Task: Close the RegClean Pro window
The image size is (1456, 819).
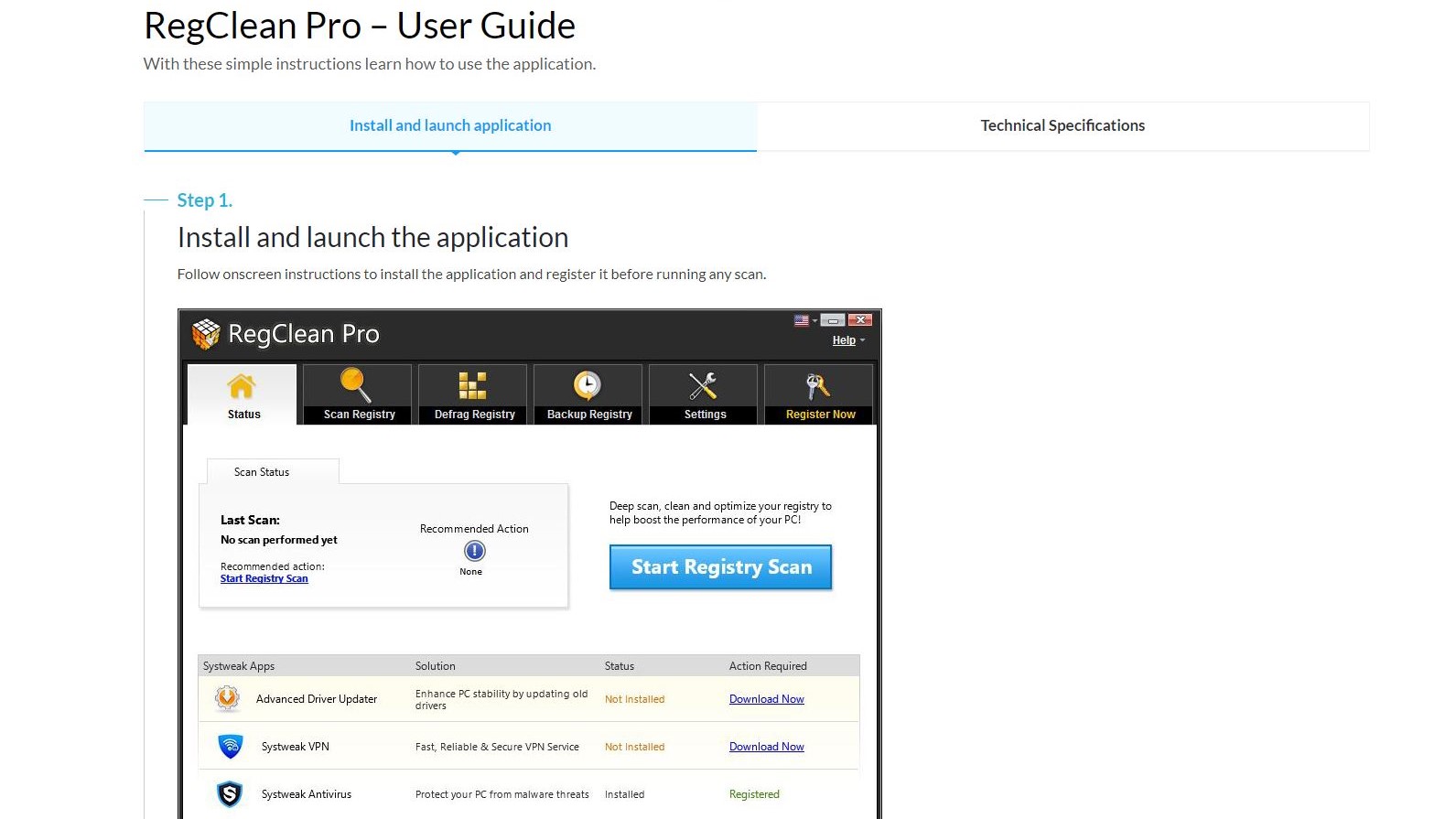Action: click(x=859, y=320)
